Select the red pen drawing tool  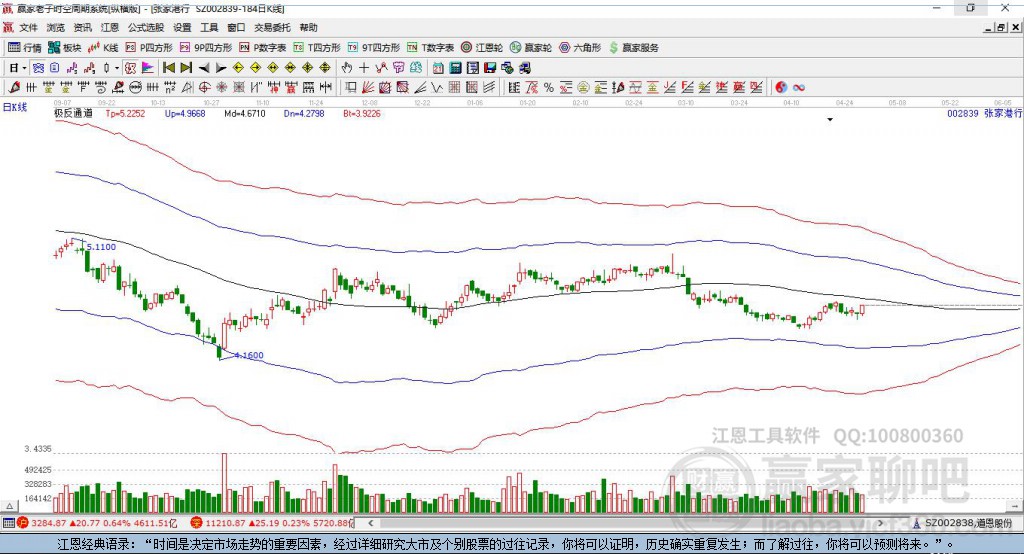click(14, 87)
